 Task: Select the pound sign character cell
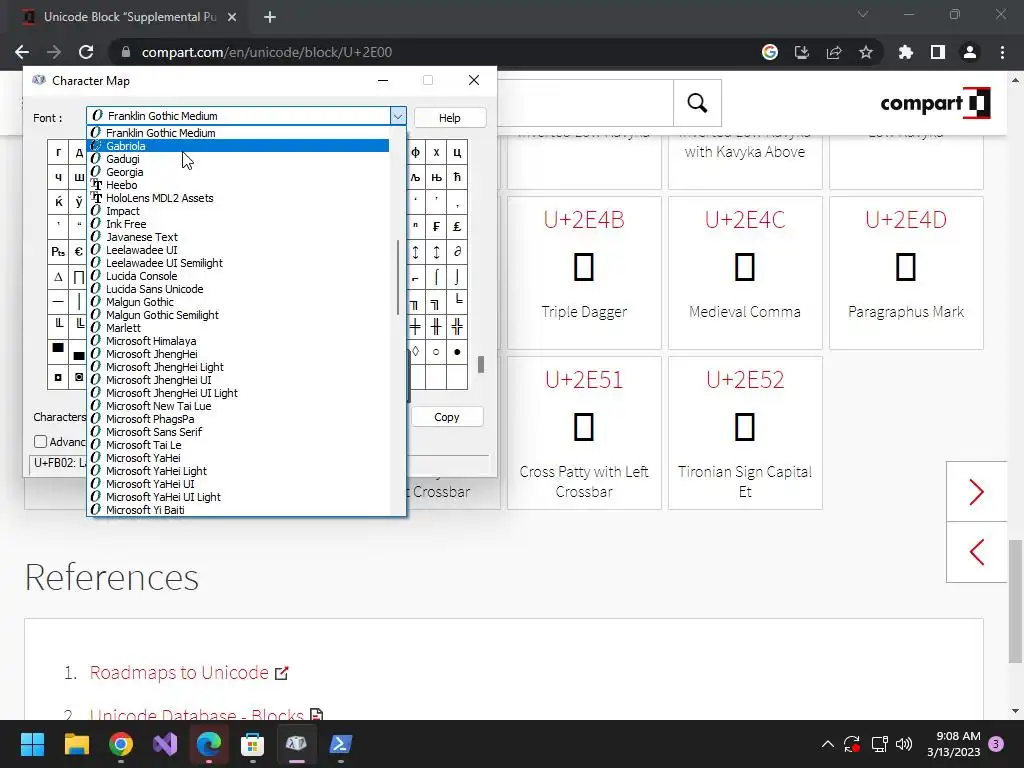click(457, 227)
